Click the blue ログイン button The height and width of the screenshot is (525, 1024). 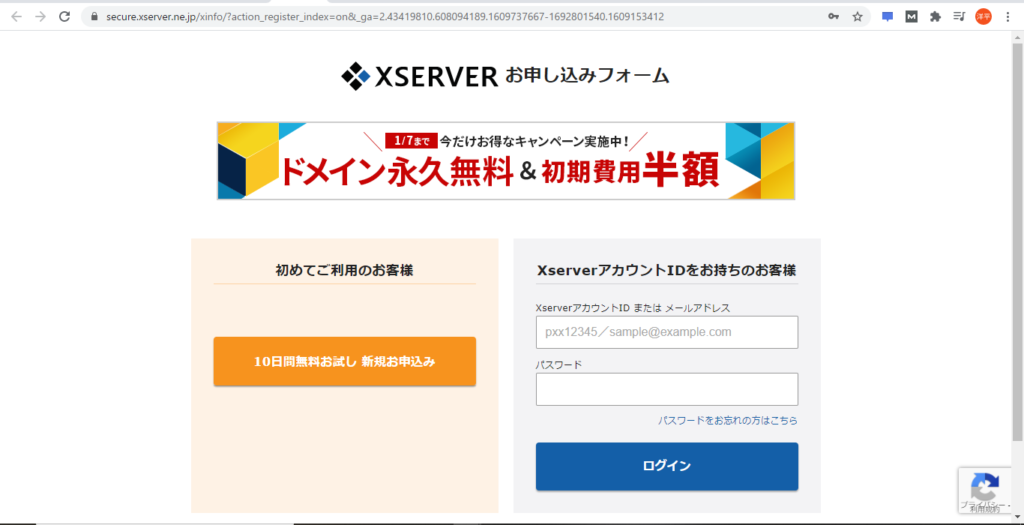[667, 466]
